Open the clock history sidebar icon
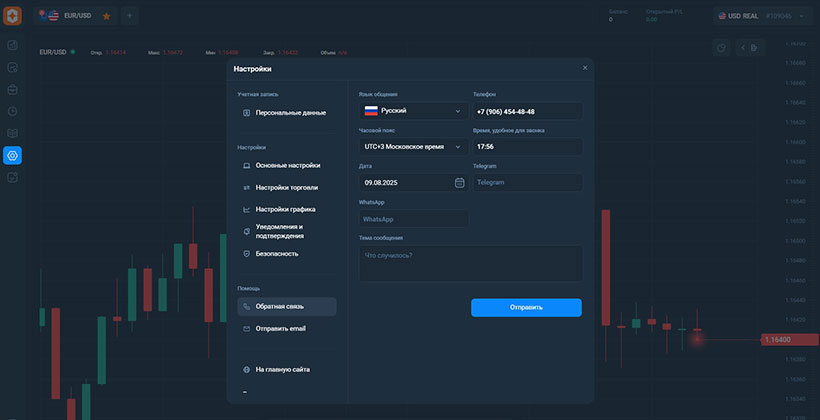The image size is (820, 420). pyautogui.click(x=13, y=111)
